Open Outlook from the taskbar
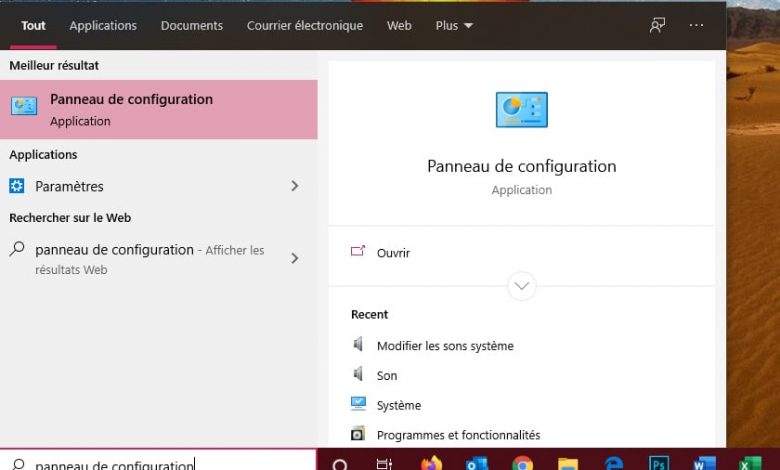Screen dimensions: 780x470 coord(477,464)
